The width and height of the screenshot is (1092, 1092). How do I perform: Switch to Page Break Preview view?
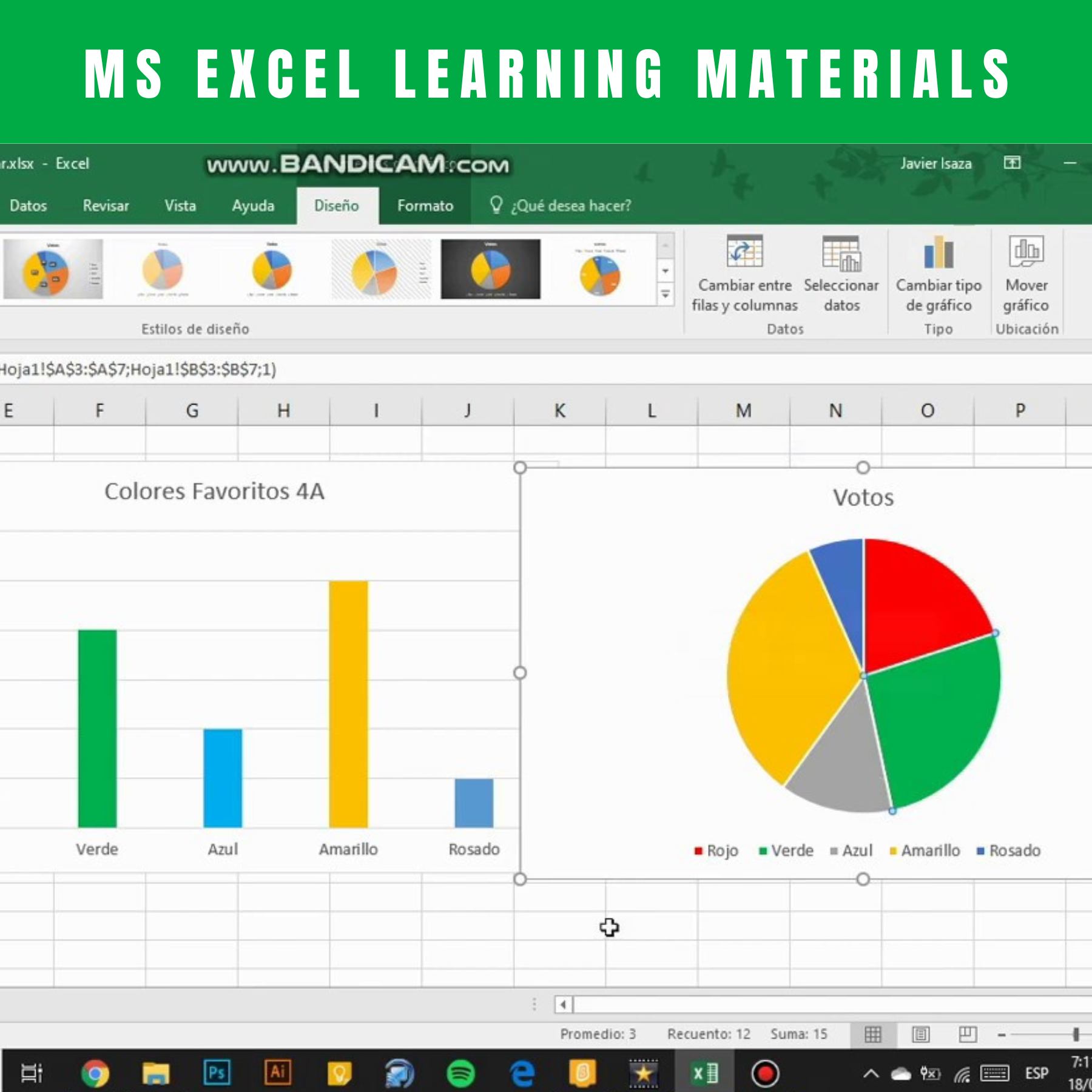(x=968, y=1034)
